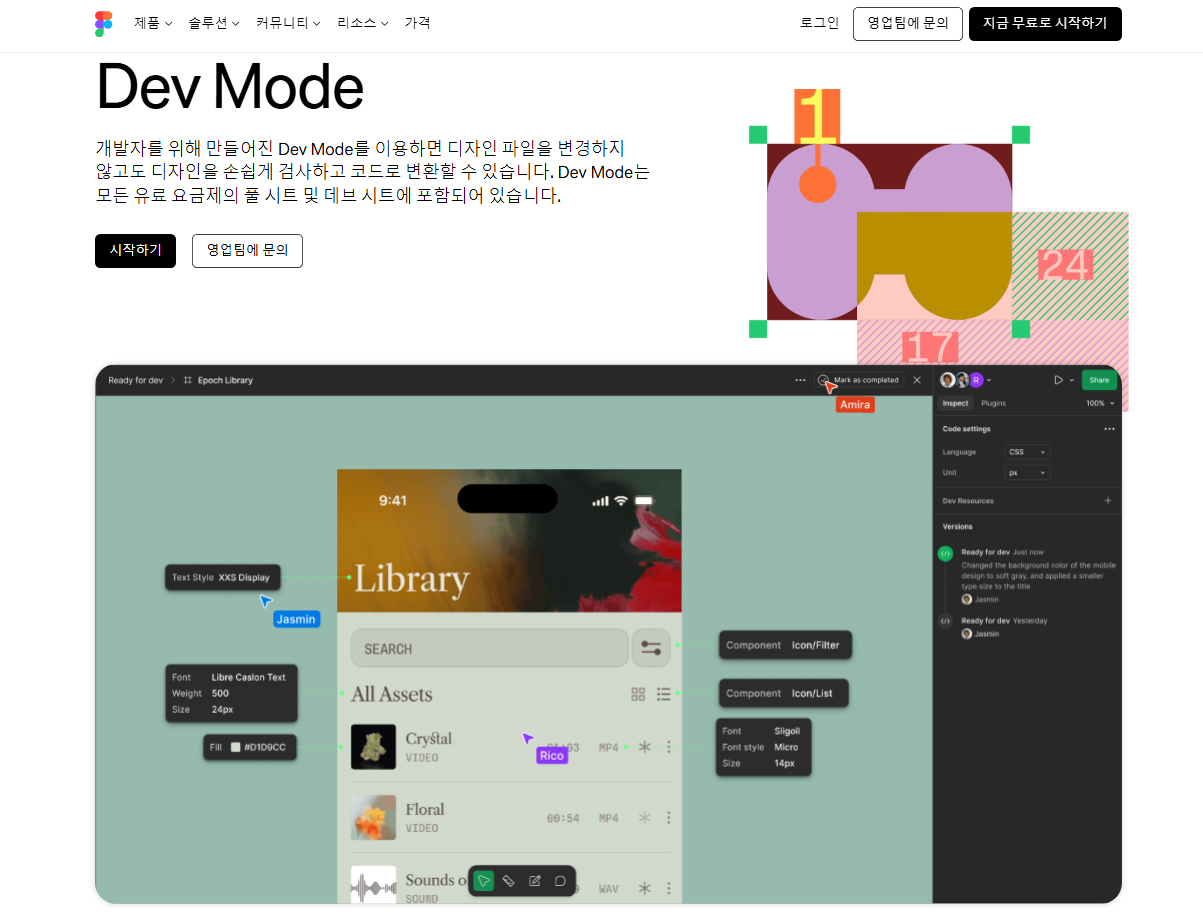
Task: Click the #D1D9CC fill color swatch
Action: coord(236,747)
